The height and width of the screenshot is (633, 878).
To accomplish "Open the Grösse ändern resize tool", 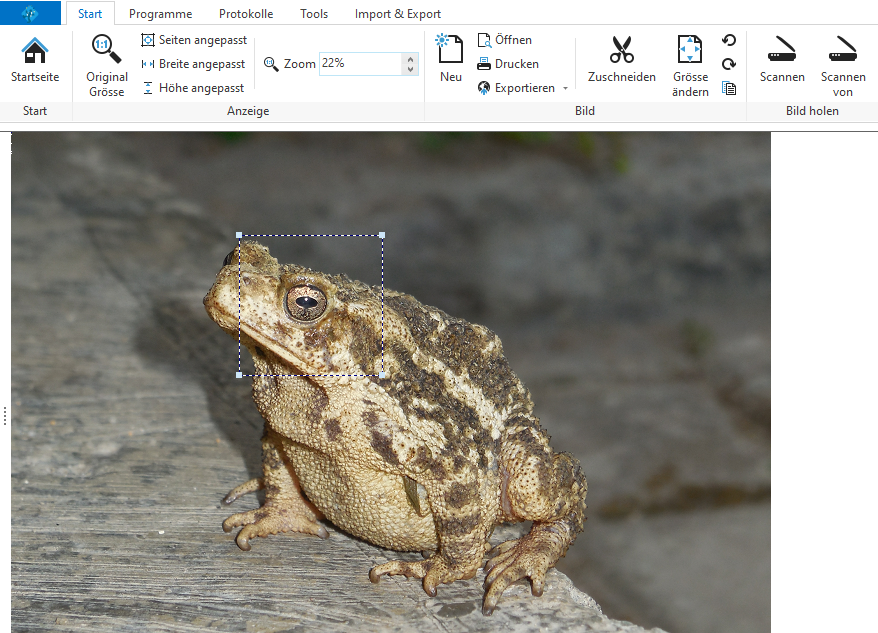I will click(x=690, y=50).
